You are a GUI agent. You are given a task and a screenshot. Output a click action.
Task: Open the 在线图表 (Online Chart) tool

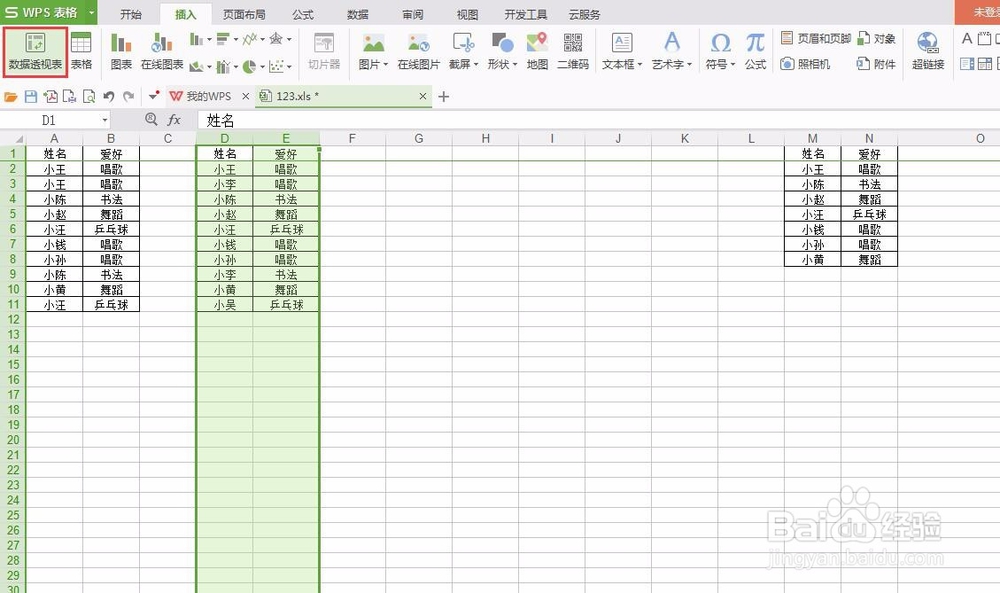(x=162, y=51)
